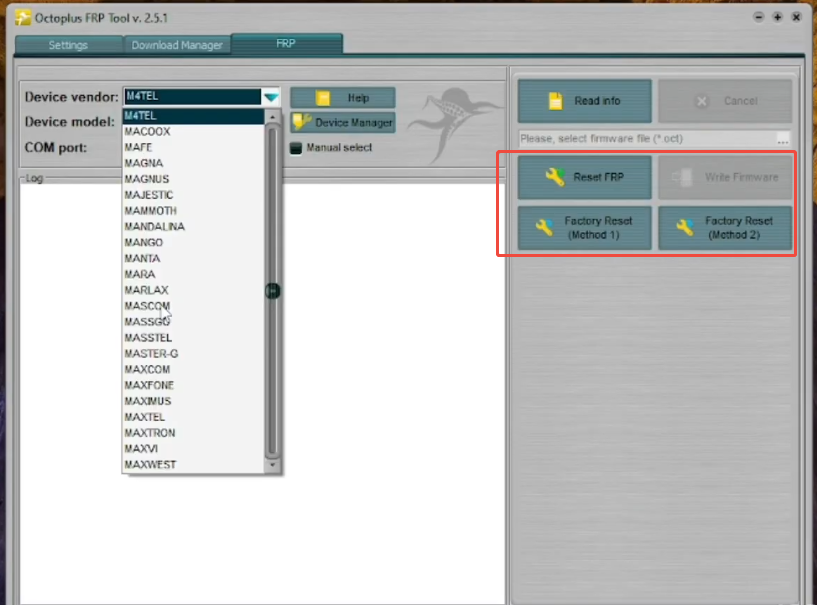The height and width of the screenshot is (605, 817).
Task: Open the Settings tab
Action: pyautogui.click(x=68, y=45)
